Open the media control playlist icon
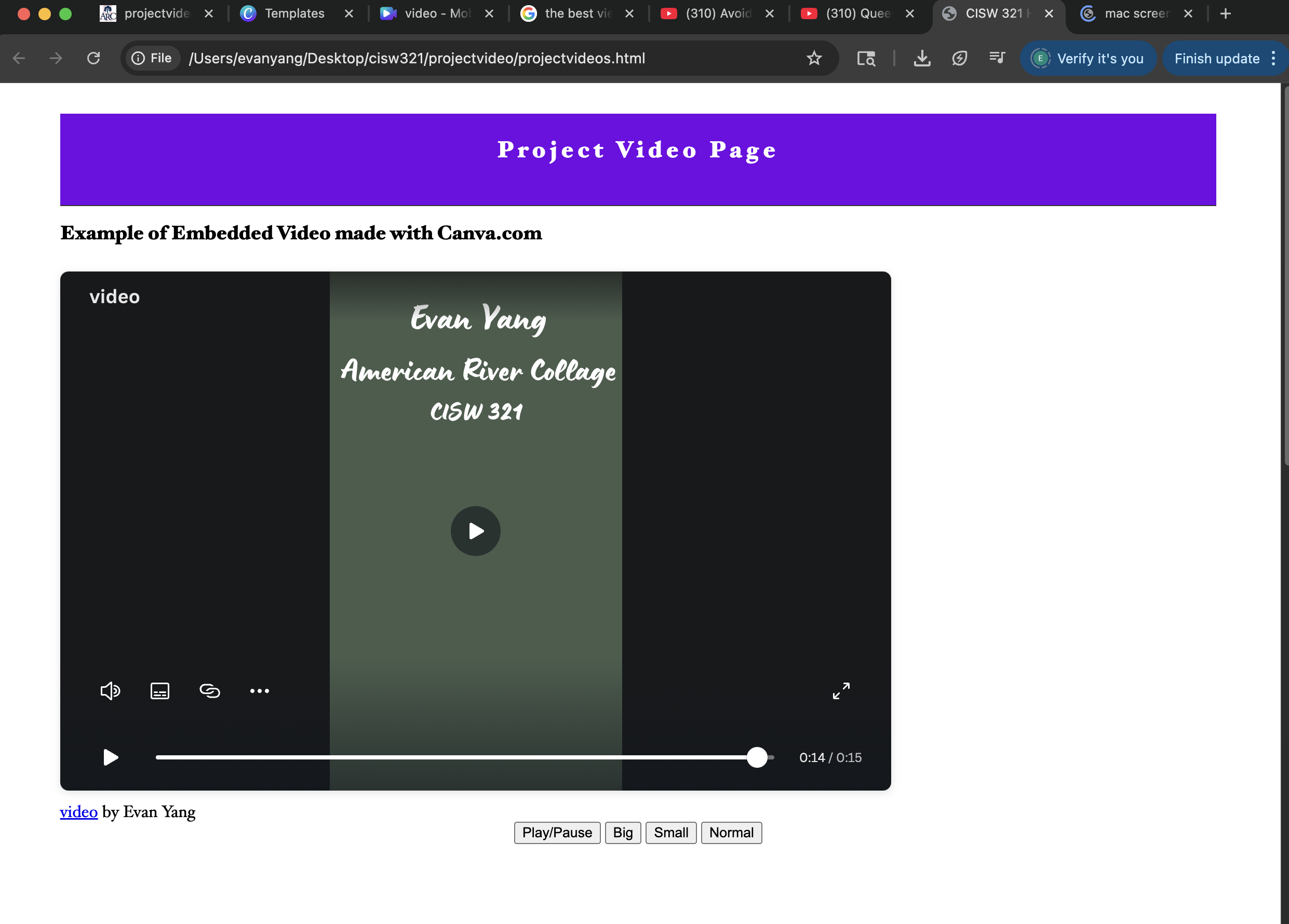 997,58
